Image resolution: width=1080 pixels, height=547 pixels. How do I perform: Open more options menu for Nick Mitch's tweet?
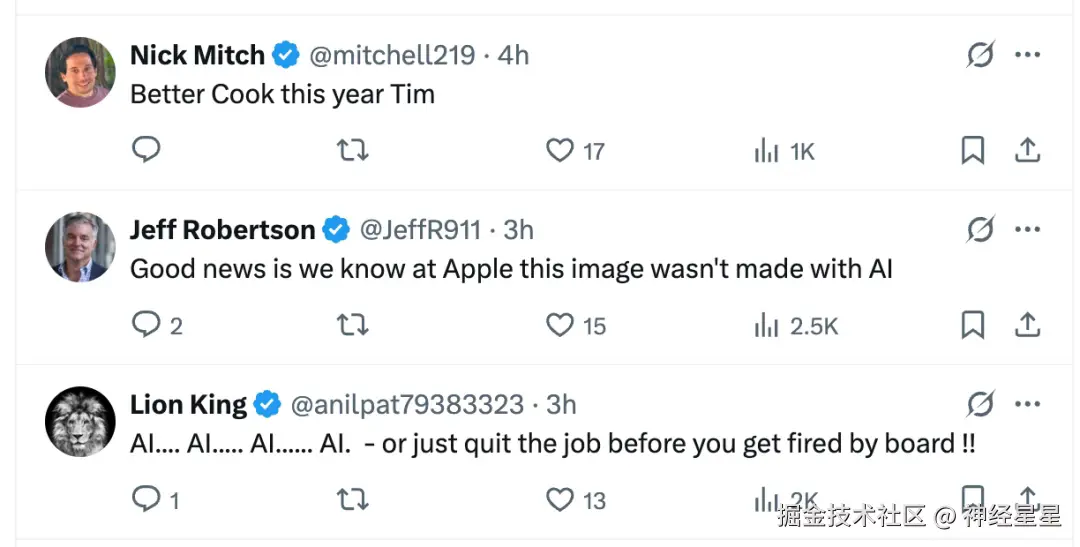pos(1028,55)
